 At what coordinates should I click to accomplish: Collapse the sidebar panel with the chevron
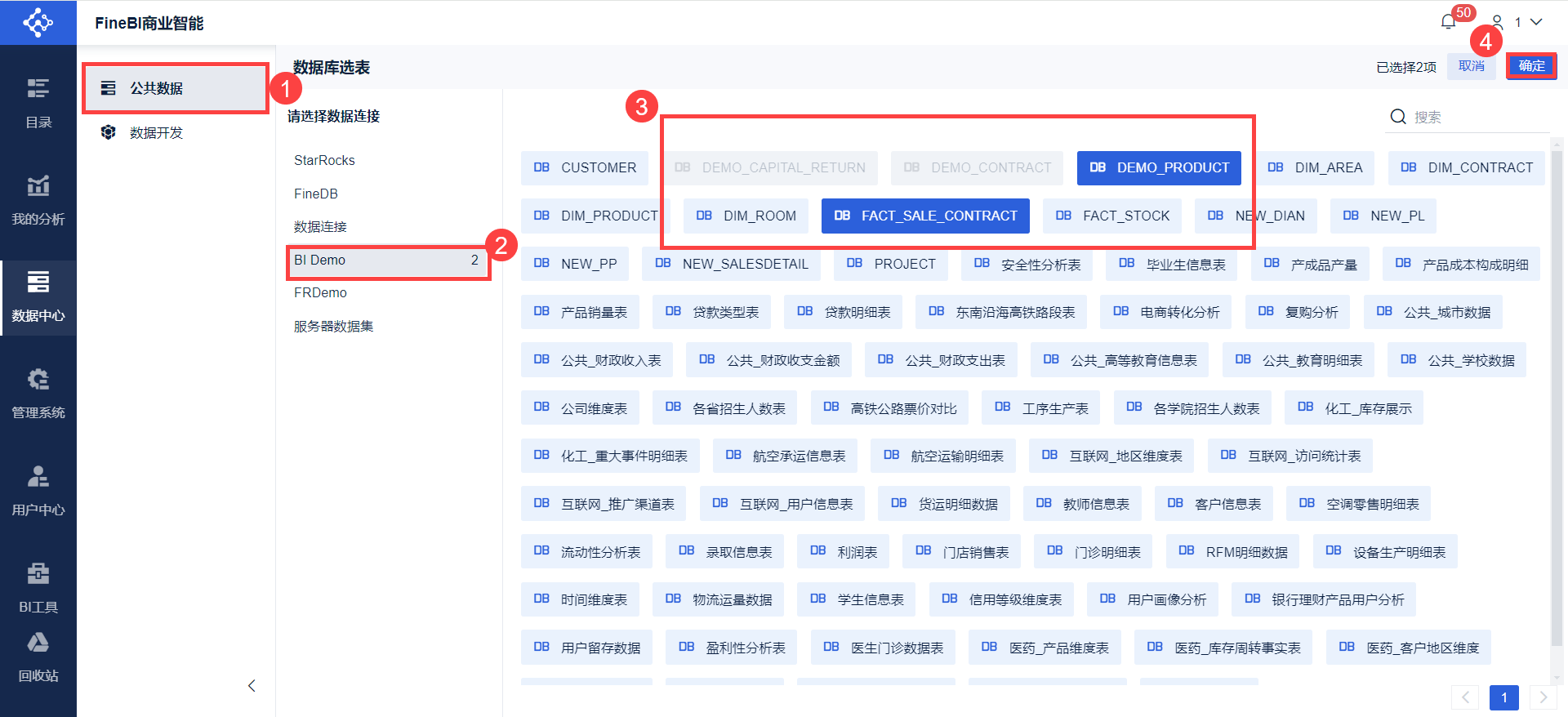point(252,686)
